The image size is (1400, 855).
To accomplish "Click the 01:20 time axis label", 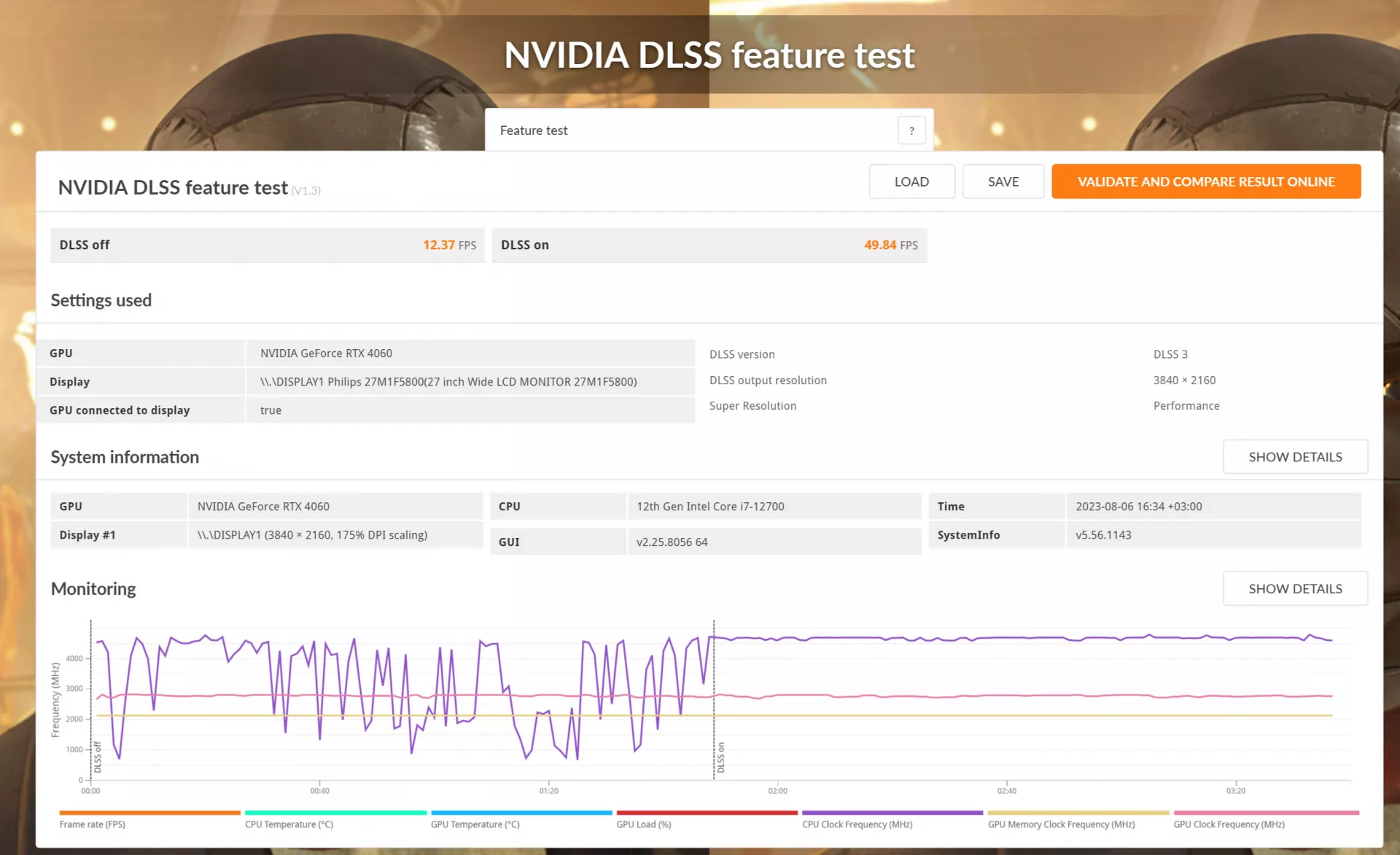I will click(548, 791).
